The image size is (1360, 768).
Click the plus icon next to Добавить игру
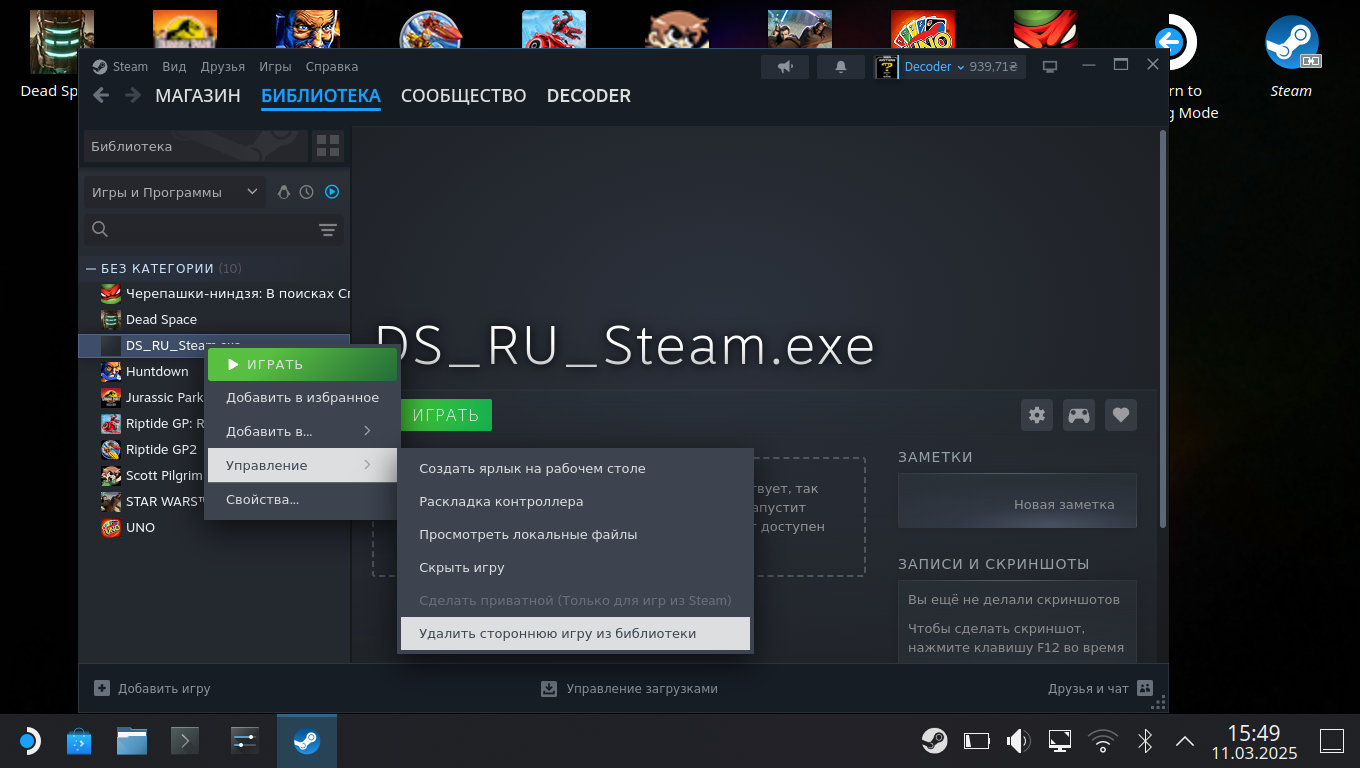click(x=102, y=688)
